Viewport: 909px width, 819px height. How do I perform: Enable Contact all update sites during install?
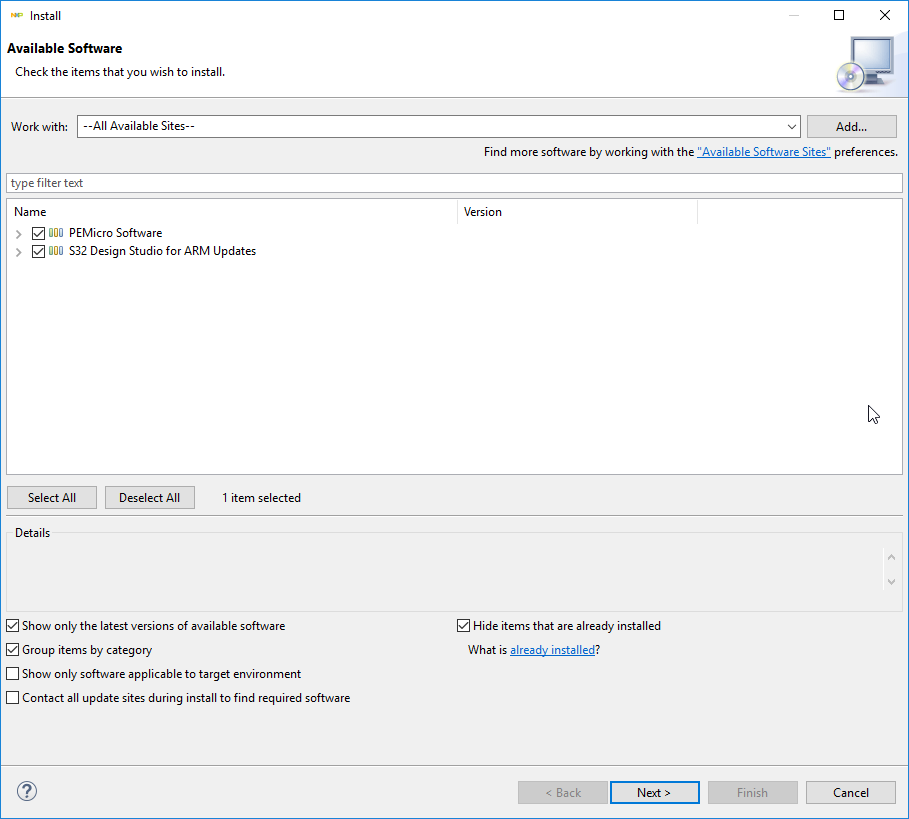[12, 698]
